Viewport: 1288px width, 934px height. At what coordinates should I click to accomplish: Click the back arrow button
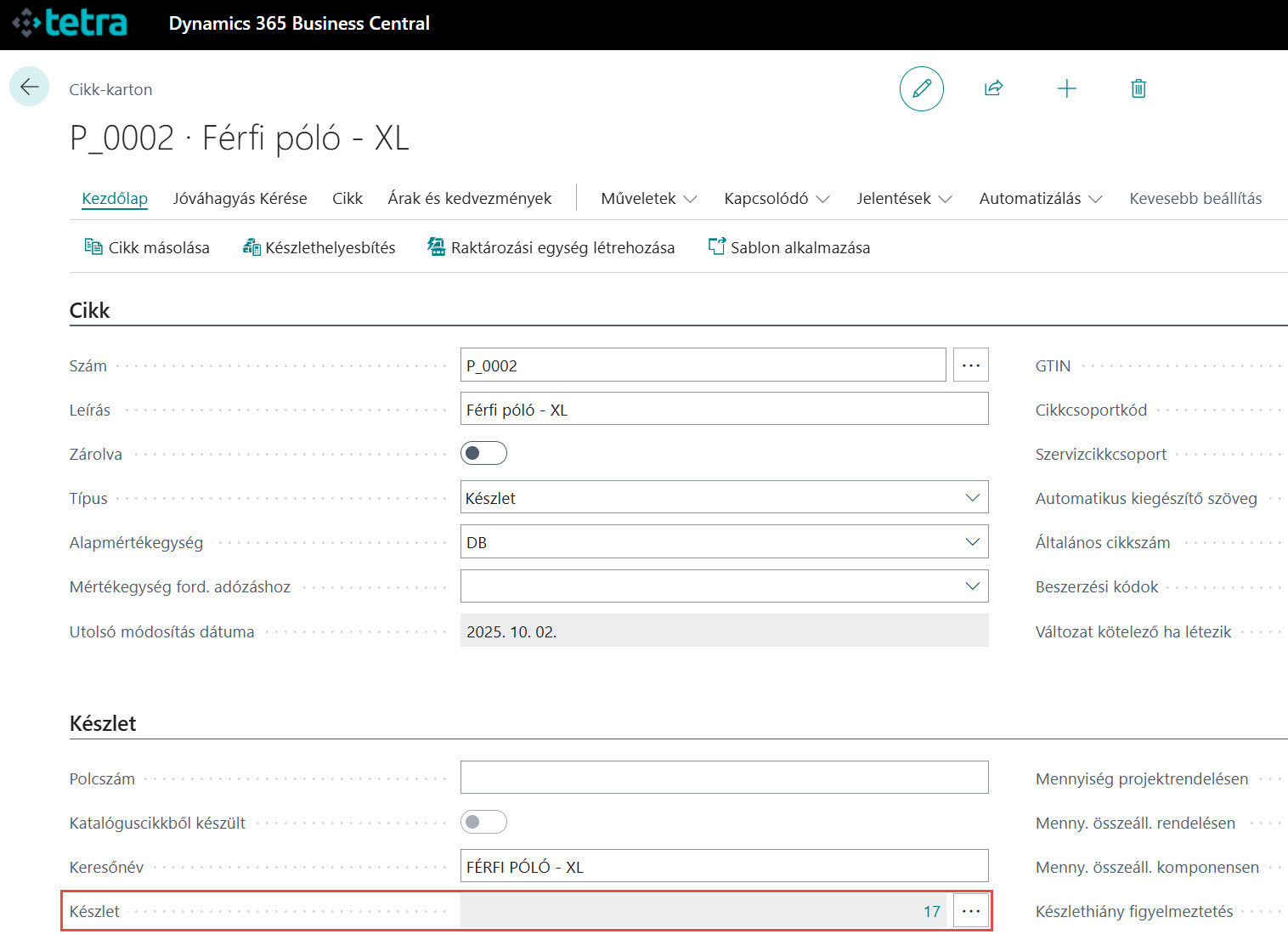pos(29,87)
